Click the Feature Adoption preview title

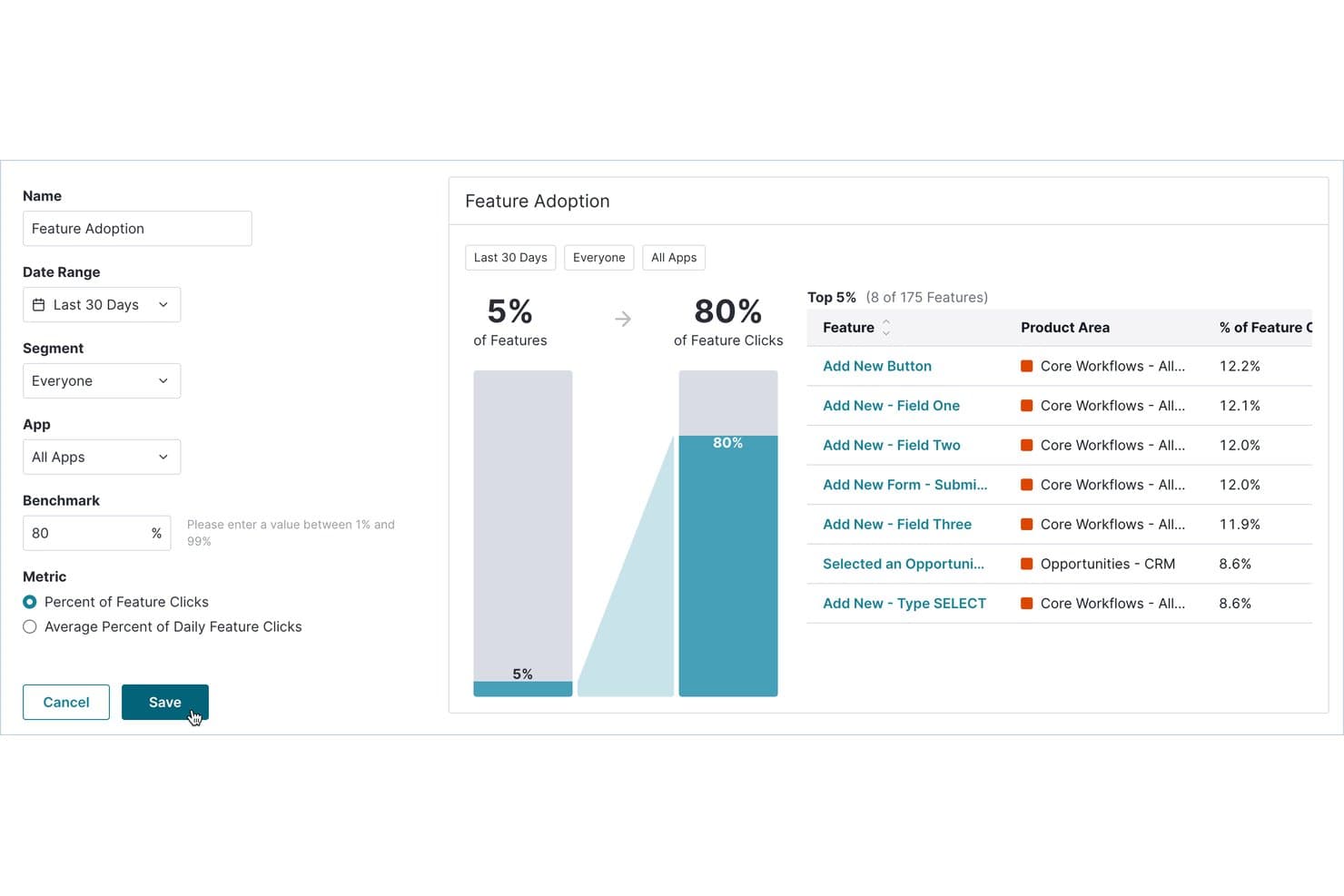(538, 202)
